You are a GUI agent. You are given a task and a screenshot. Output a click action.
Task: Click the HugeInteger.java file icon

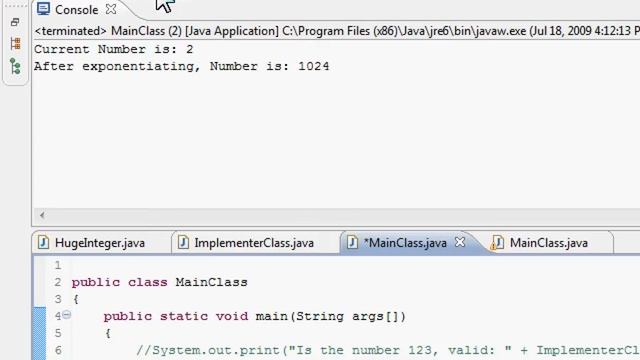click(43, 242)
